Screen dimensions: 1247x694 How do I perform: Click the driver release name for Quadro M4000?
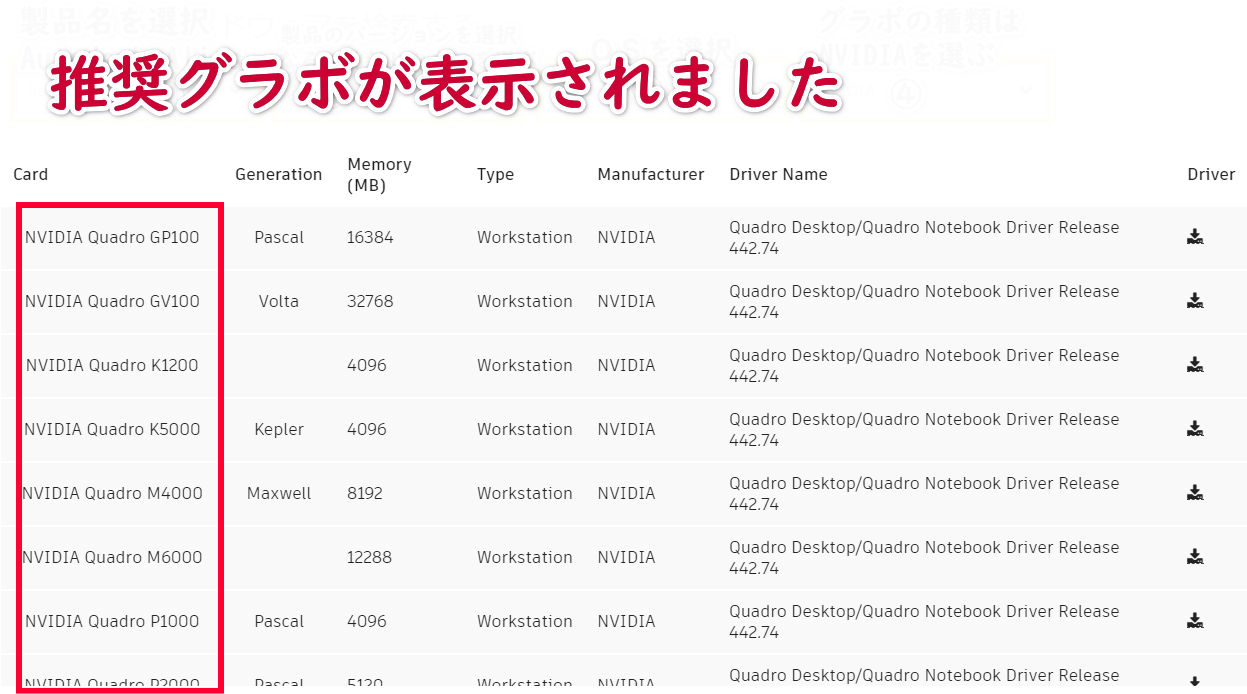pos(924,493)
